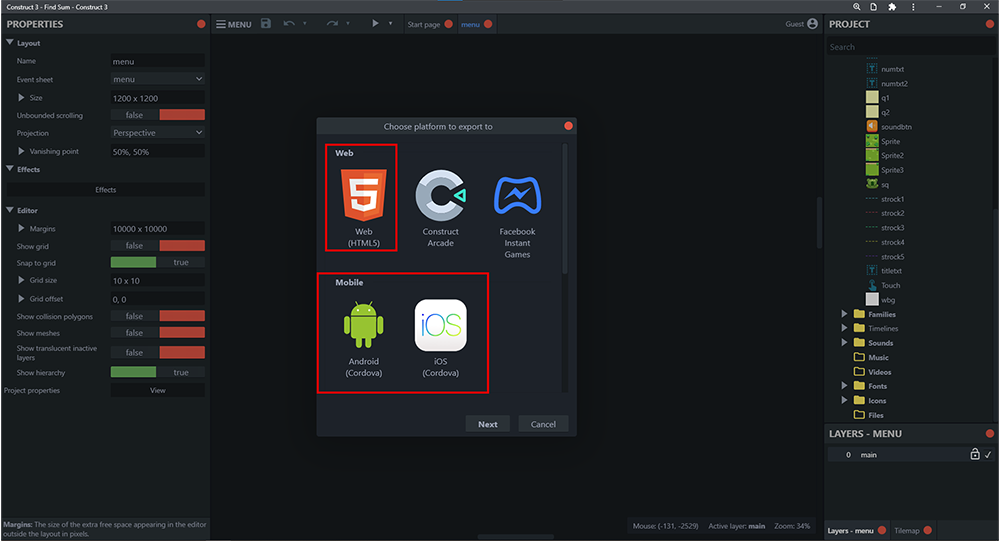Expand the Icons folder
The image size is (1000, 541).
coord(844,401)
